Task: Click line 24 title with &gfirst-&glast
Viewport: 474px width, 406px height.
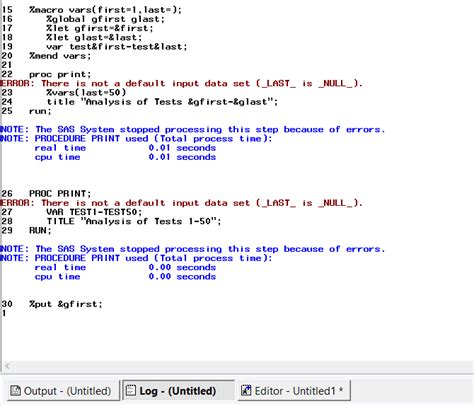Action: (140, 102)
